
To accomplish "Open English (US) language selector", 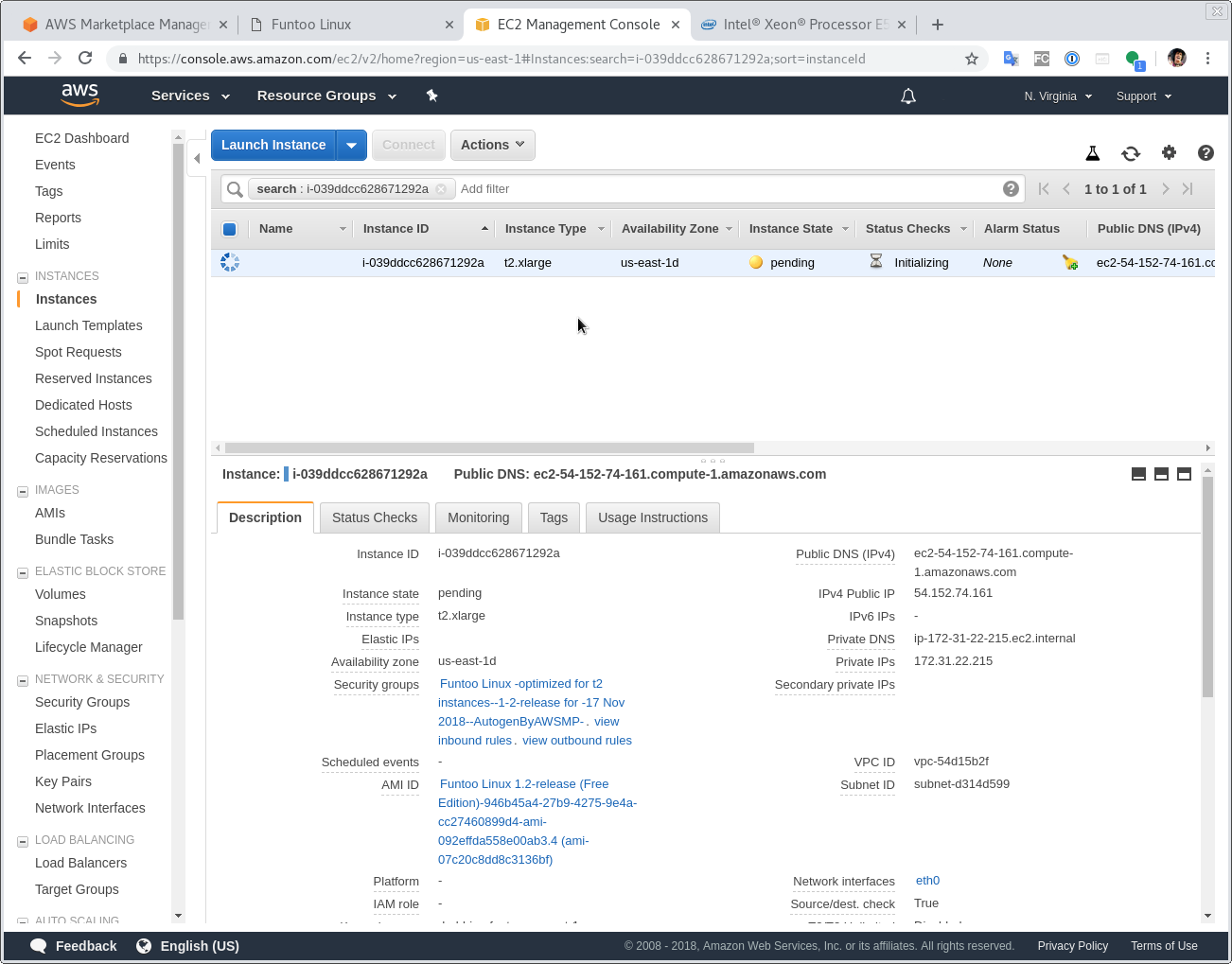I will [x=187, y=946].
